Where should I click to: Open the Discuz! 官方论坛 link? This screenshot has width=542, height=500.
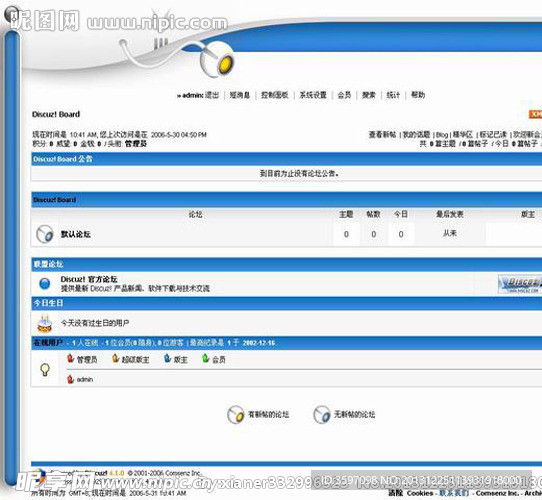(x=89, y=279)
